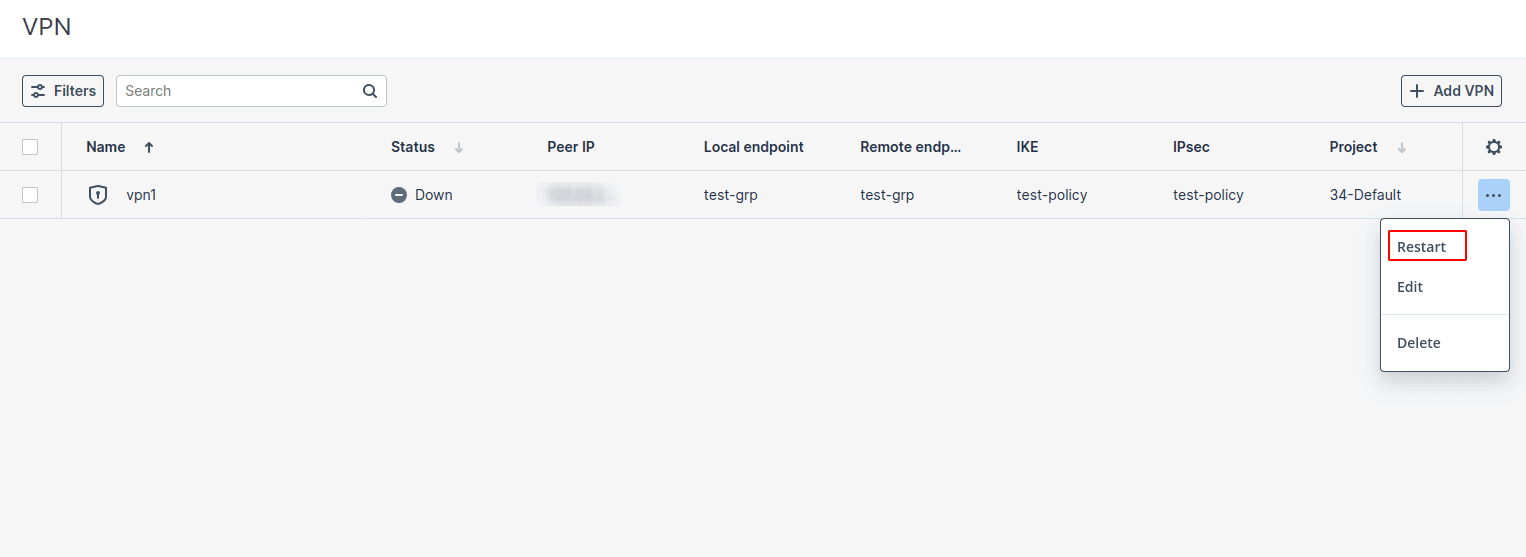Screen dimensions: 1526x557
Task: Focus the Search input field
Action: click(240, 91)
